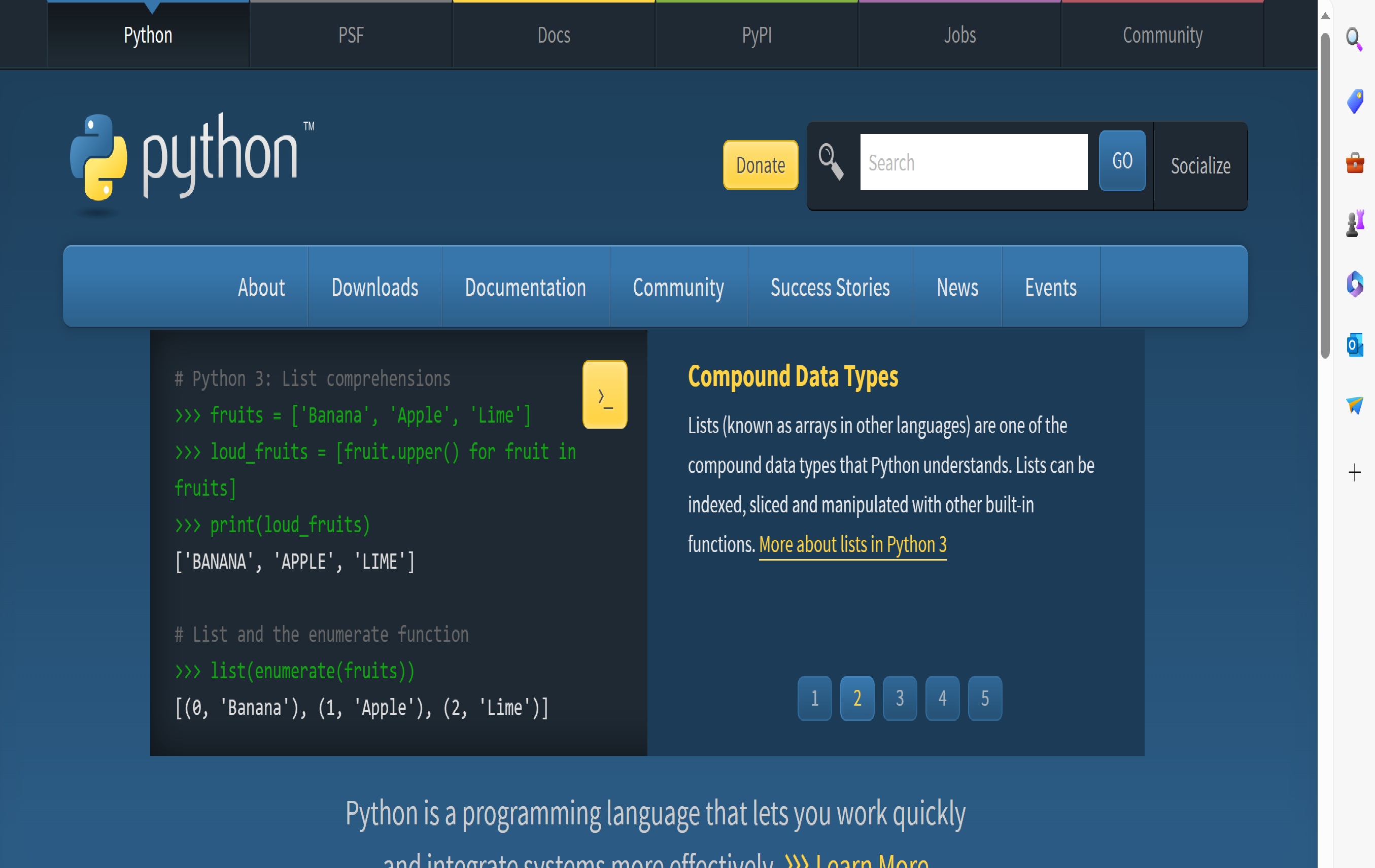
Task: Open the Jobs top tab
Action: [960, 35]
